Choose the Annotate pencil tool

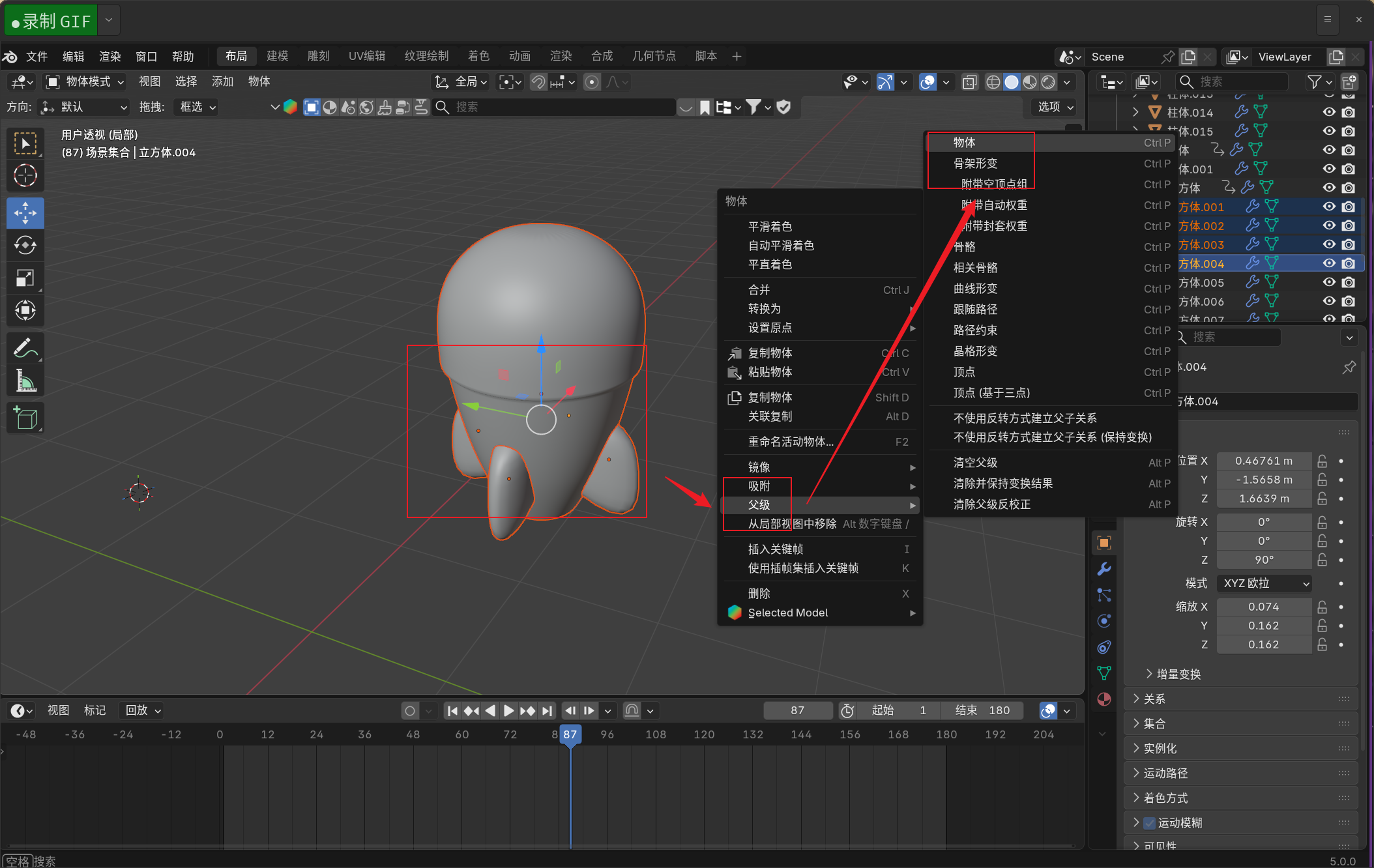click(25, 348)
